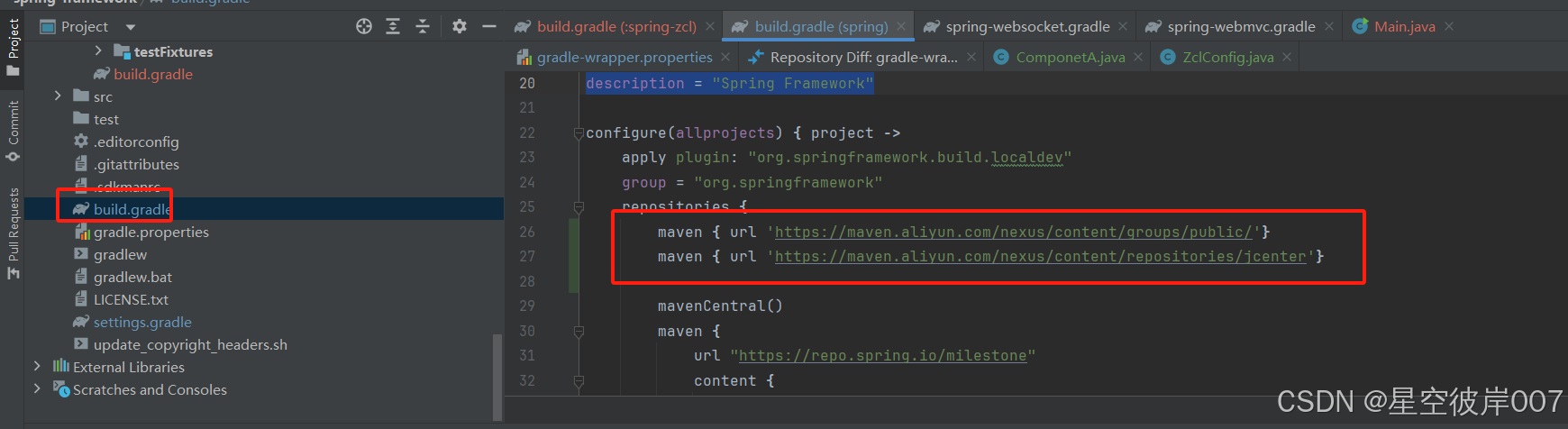Close build.gradle (spring) tab

(x=900, y=26)
